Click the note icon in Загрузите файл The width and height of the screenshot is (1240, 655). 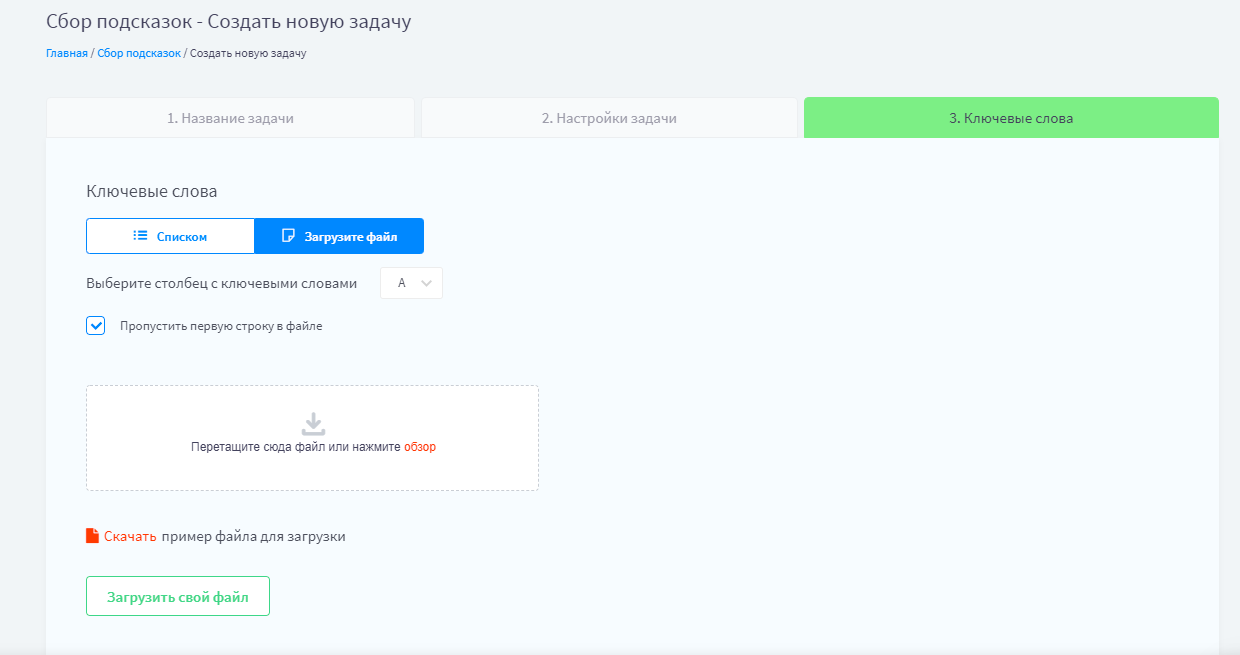click(289, 236)
